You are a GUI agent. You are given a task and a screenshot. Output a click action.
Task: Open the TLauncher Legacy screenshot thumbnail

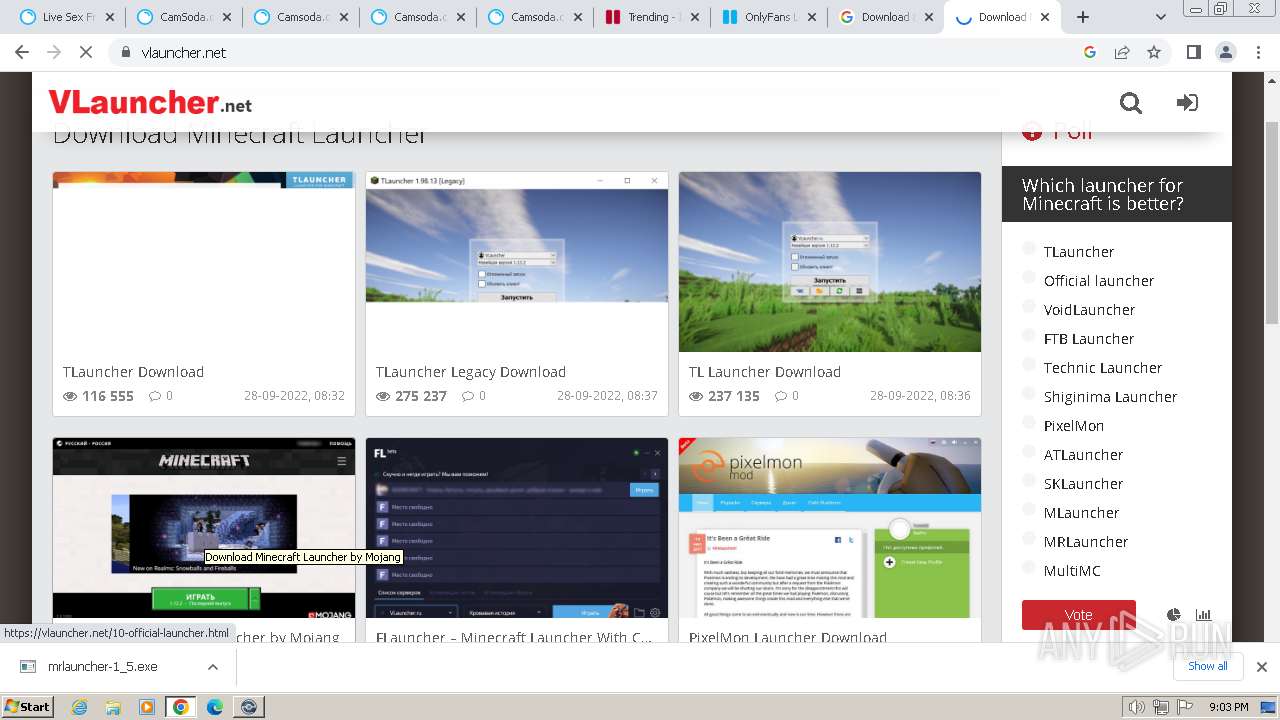(x=517, y=262)
